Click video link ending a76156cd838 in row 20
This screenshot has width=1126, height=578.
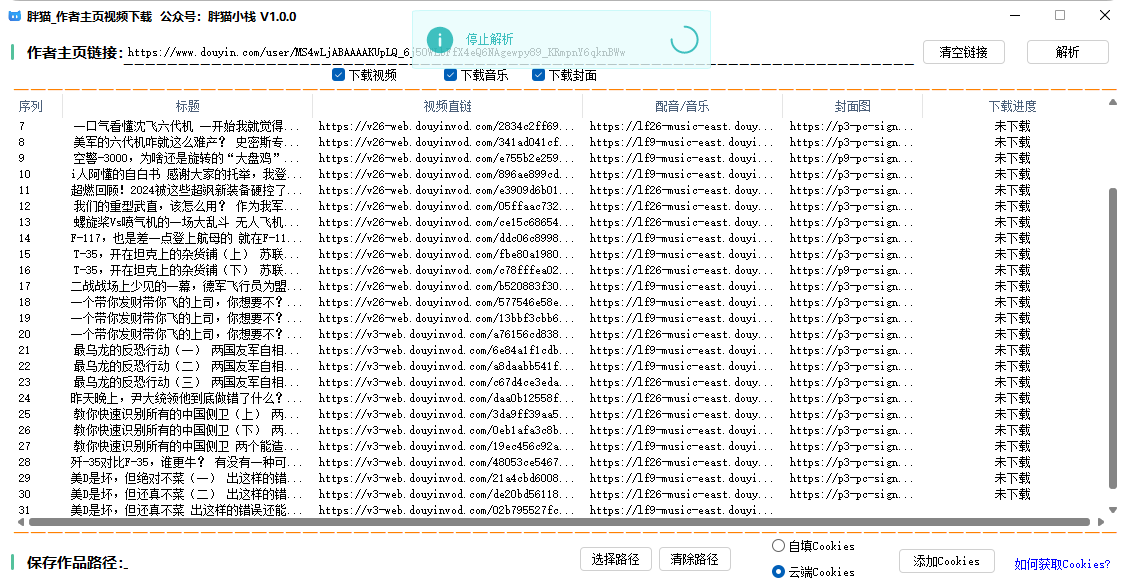click(446, 334)
